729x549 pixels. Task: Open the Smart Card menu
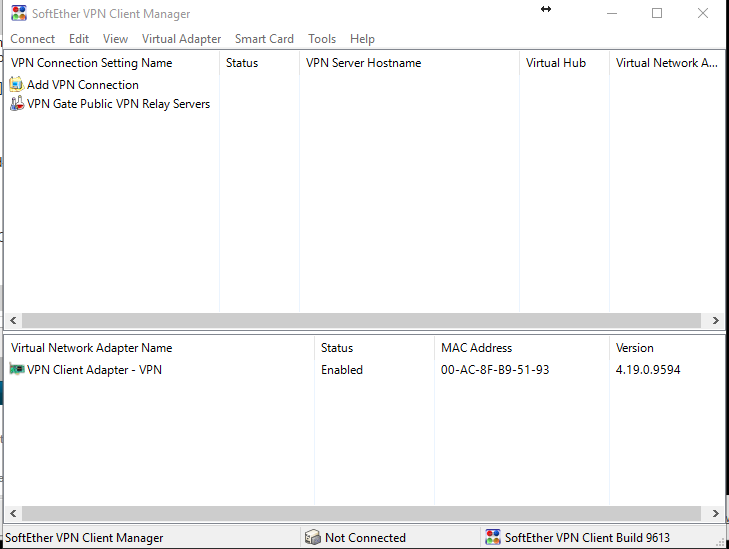[264, 39]
